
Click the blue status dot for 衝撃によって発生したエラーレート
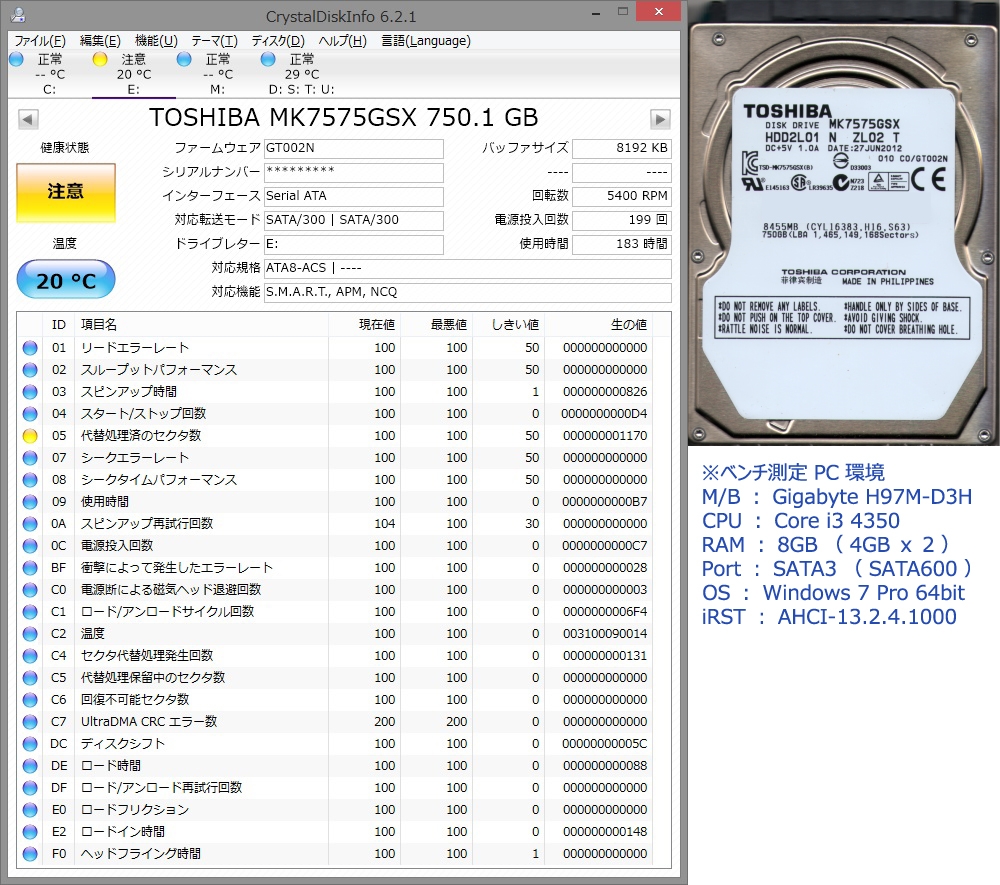pos(30,567)
